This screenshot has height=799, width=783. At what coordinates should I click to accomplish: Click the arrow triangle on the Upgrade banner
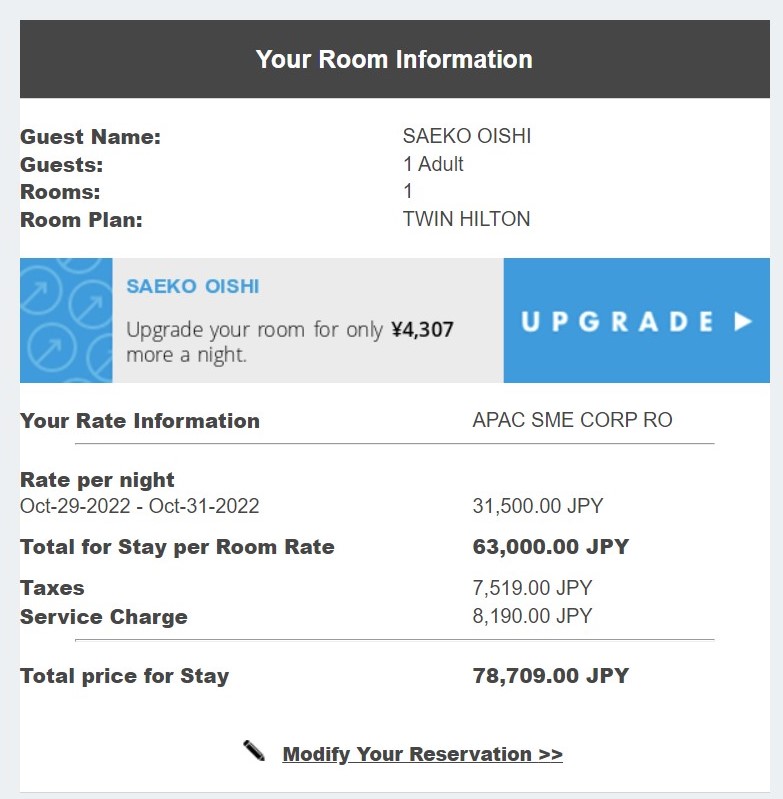click(742, 321)
